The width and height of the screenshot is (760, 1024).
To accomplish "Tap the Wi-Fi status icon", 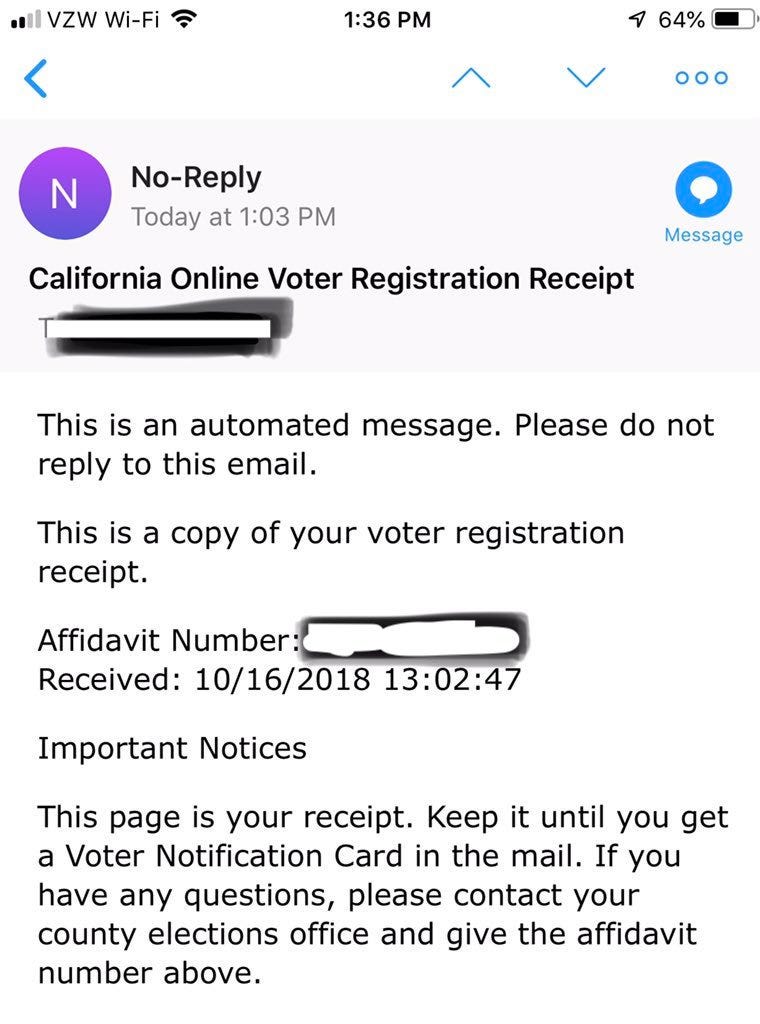I will [x=184, y=20].
